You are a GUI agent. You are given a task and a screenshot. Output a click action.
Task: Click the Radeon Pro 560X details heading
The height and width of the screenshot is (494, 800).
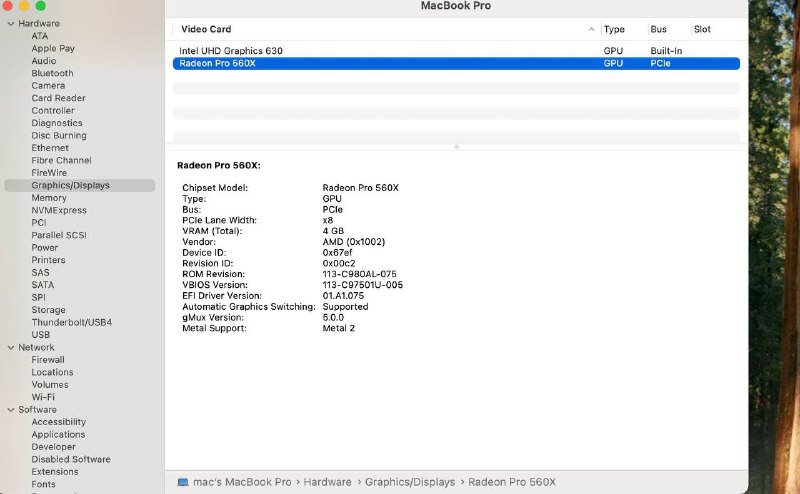(x=219, y=165)
